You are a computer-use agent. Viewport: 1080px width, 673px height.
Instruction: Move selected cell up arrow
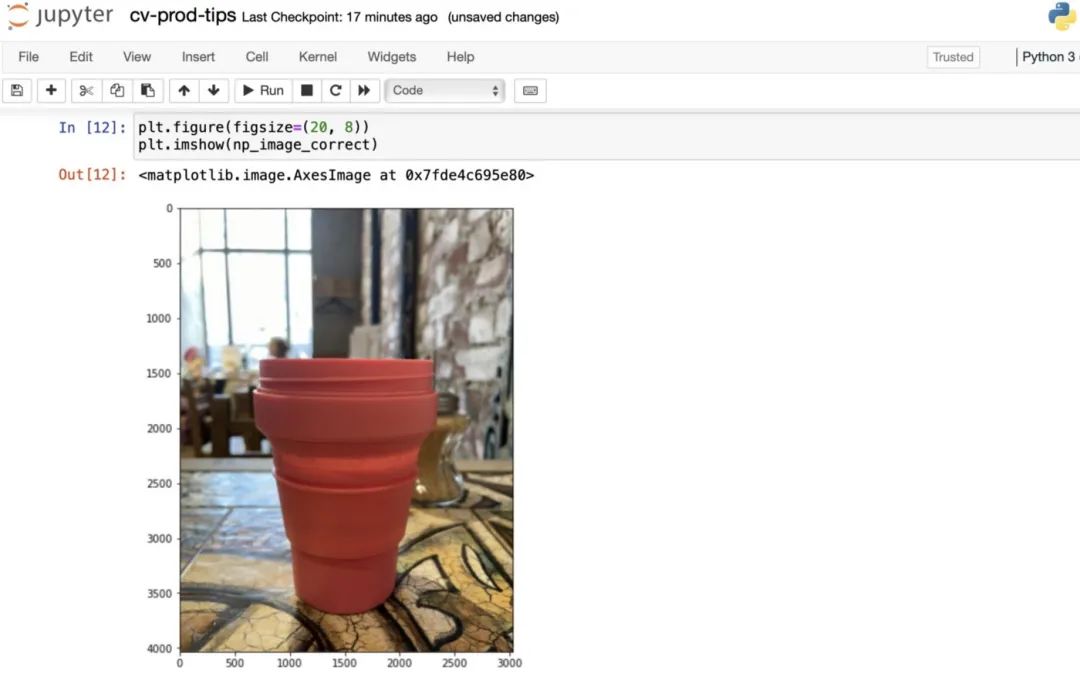tap(184, 90)
